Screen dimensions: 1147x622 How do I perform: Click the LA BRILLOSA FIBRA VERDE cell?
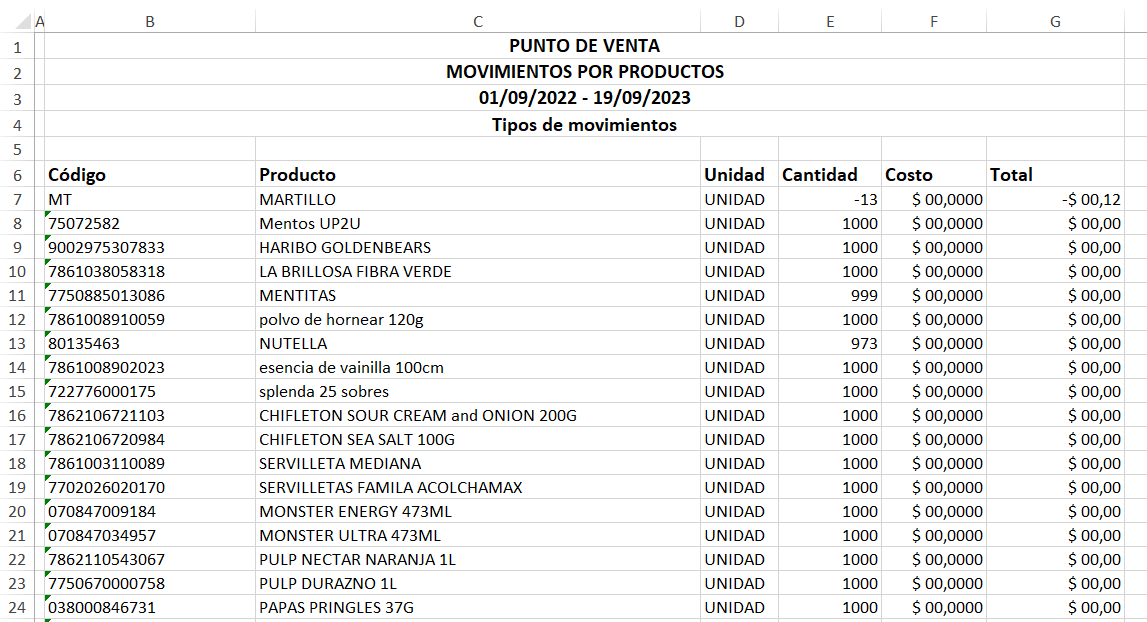point(478,271)
